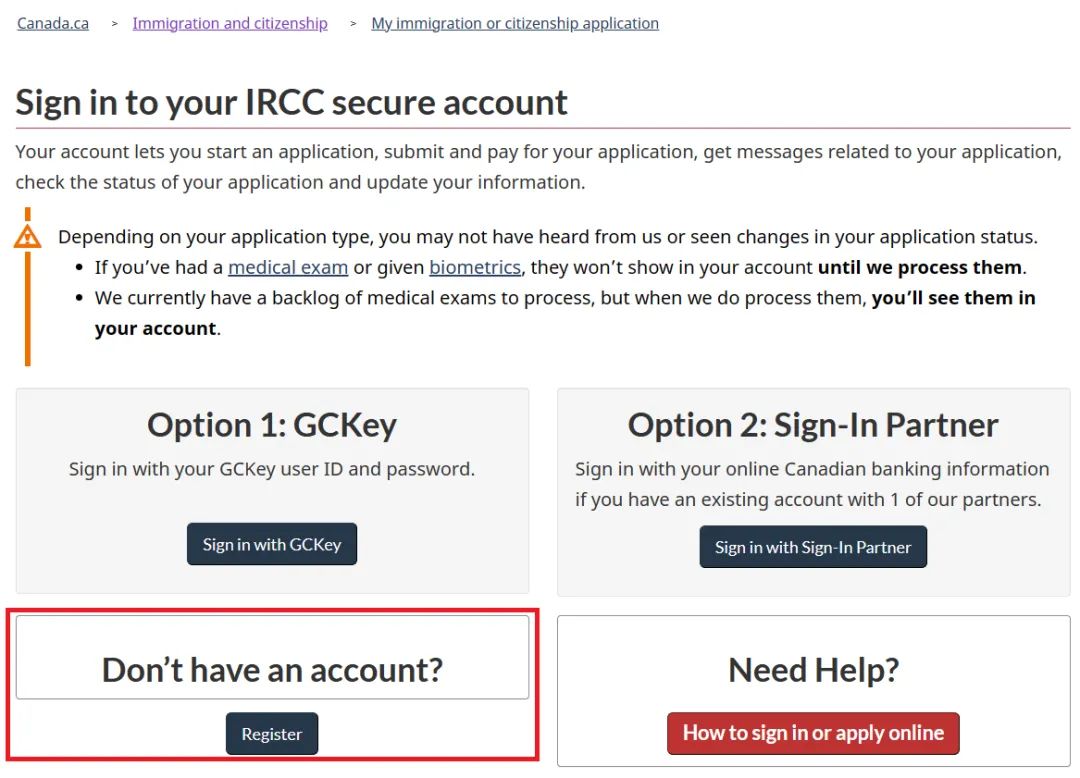Go to Immigration and citizenship breadcrumb
1080x778 pixels.
click(230, 23)
